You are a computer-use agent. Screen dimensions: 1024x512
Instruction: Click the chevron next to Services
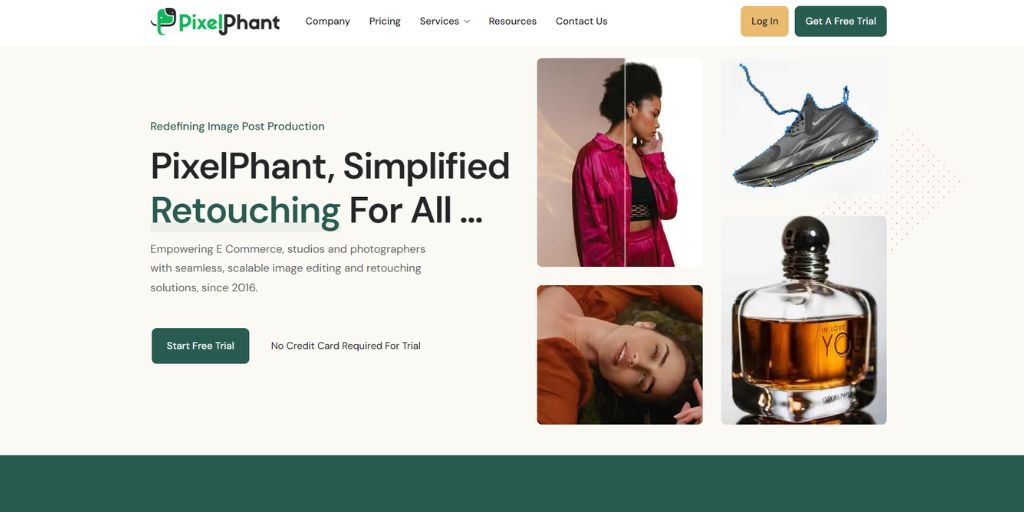pos(467,22)
